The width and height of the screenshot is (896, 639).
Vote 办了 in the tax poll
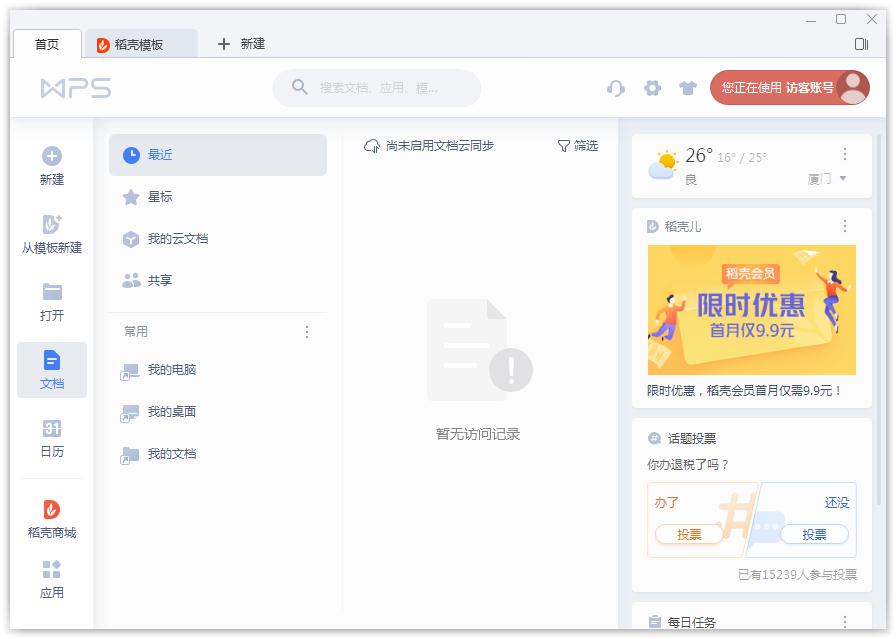(x=691, y=534)
